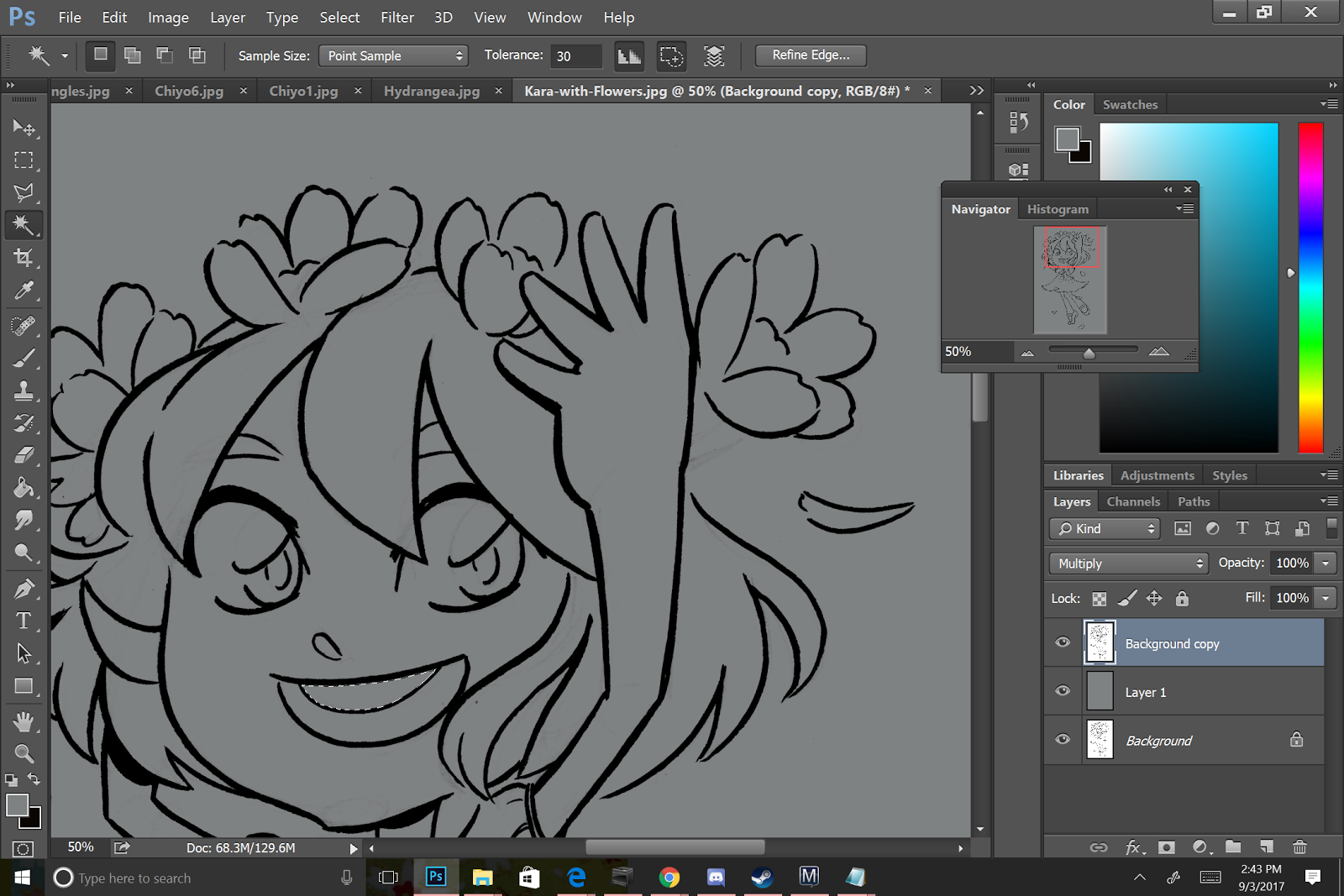Image resolution: width=1344 pixels, height=896 pixels.
Task: Select the Eyedropper tool
Action: [24, 291]
